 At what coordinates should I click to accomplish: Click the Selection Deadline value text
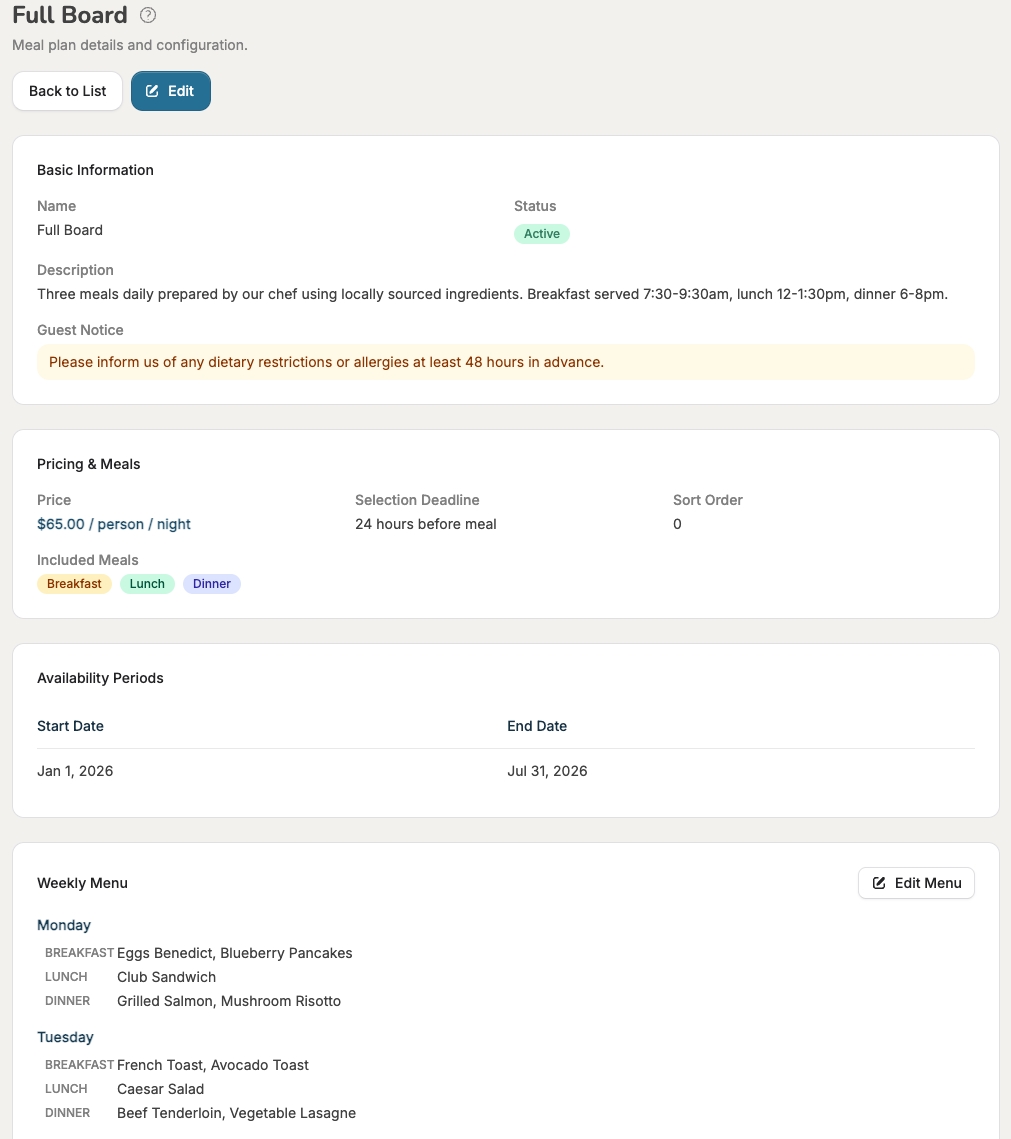point(425,523)
